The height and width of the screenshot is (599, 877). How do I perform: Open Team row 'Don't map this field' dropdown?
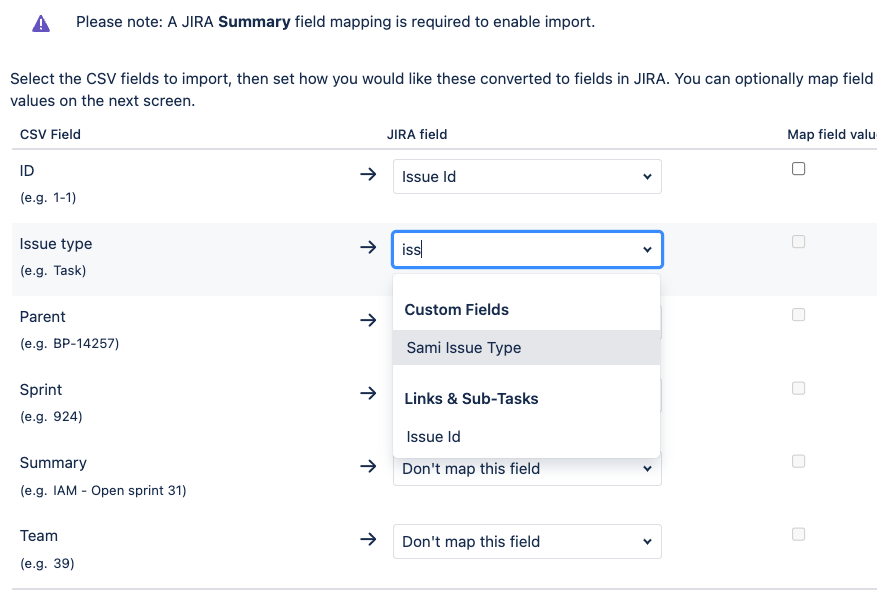coord(527,541)
